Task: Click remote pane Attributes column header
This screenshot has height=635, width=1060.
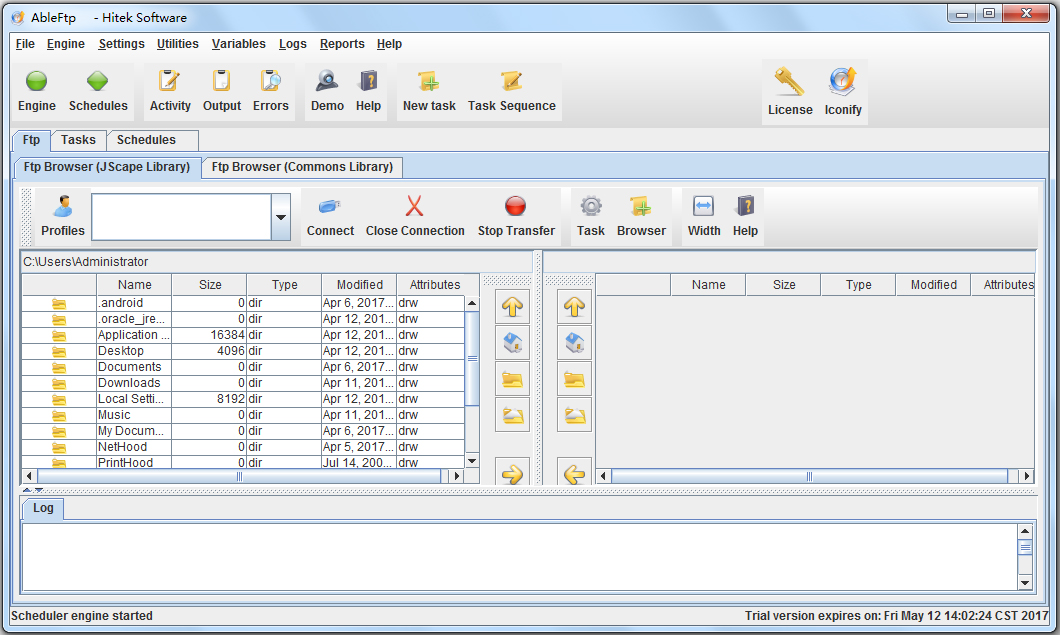Action: (1002, 285)
